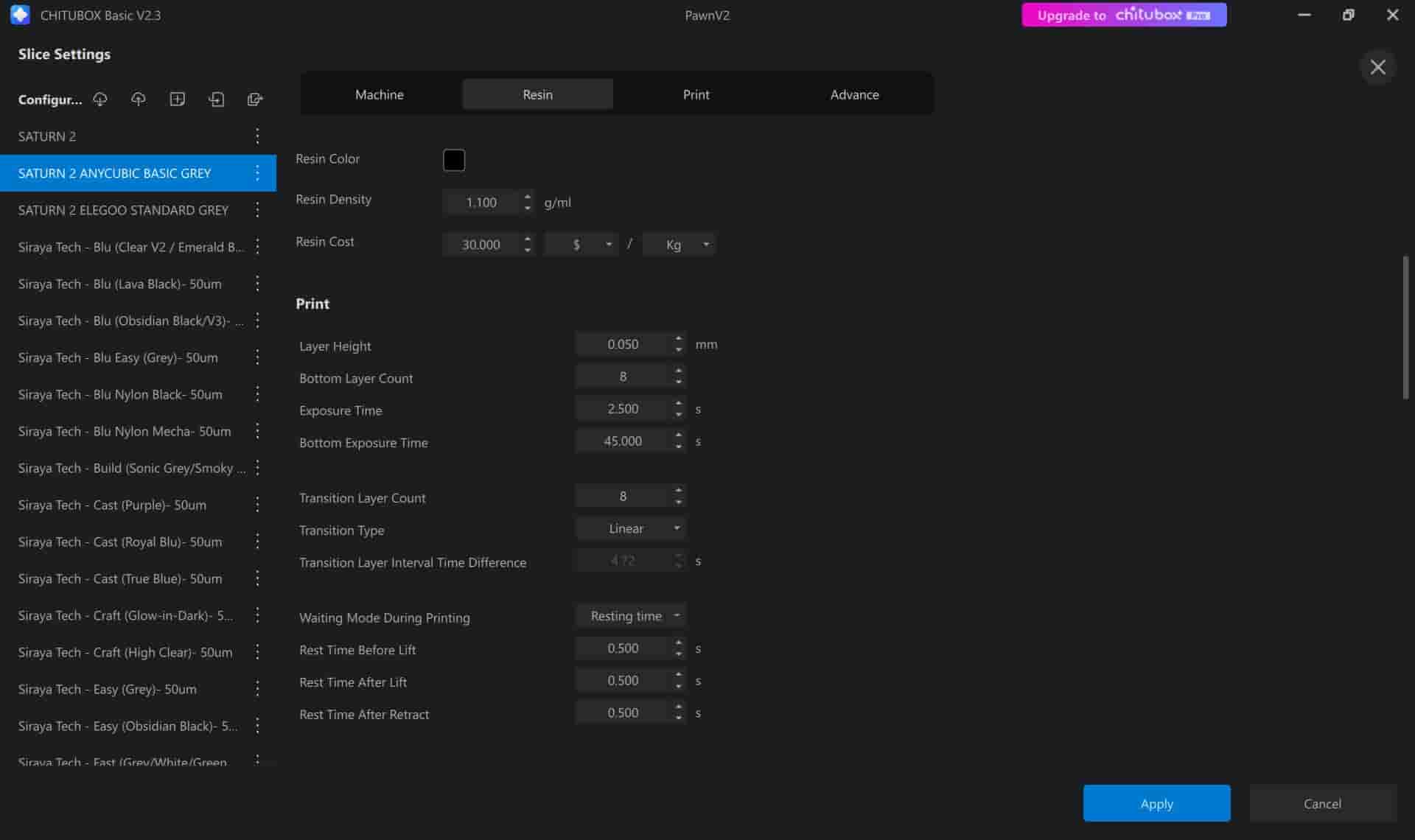Open options menu for SATURN 2 profile
Viewport: 1415px width, 840px height.
[257, 136]
